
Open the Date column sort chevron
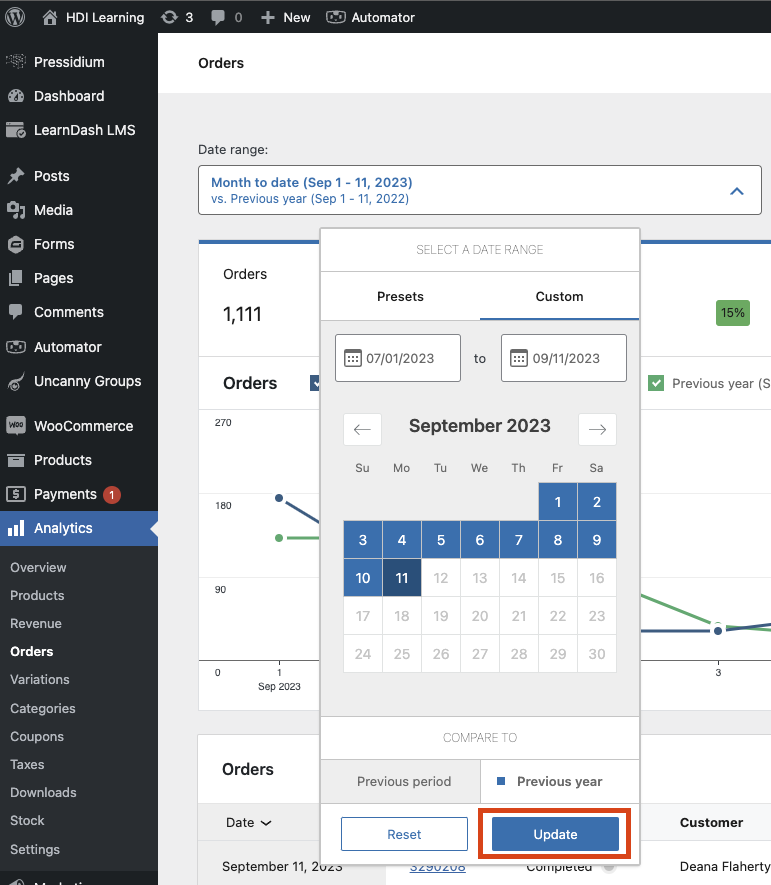coord(266,823)
